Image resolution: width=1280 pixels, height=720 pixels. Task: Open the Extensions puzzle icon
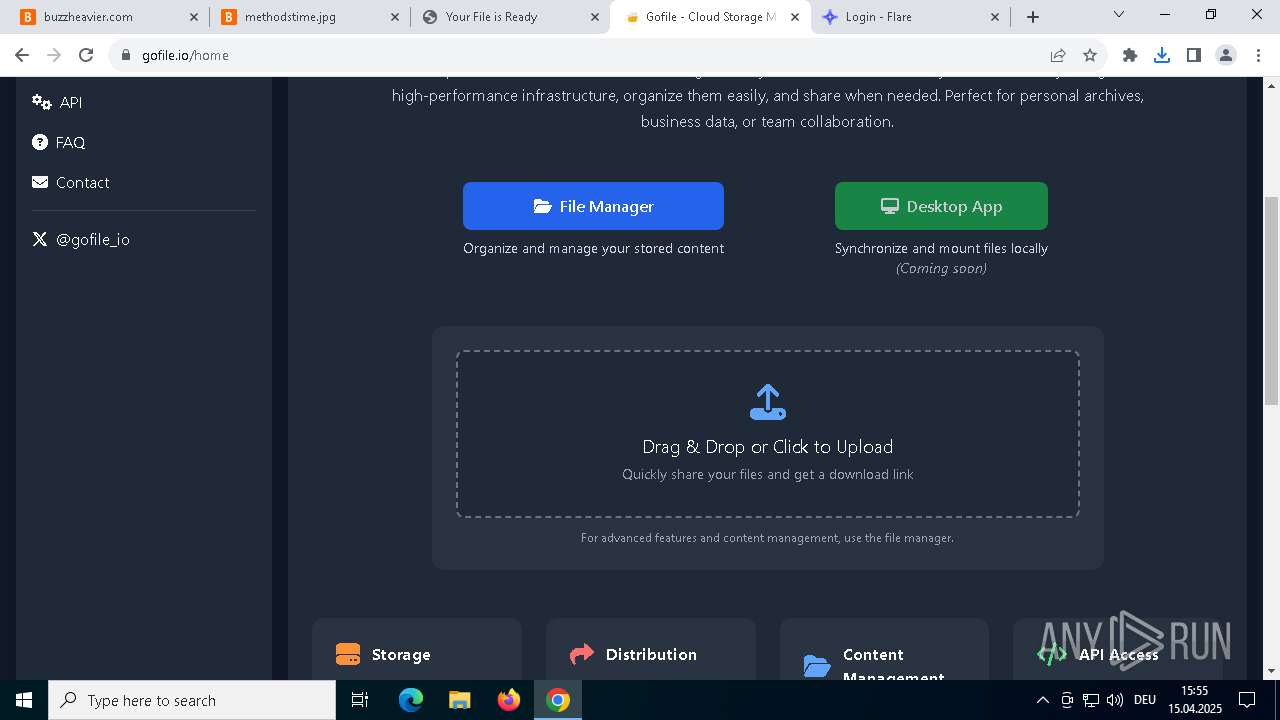pyautogui.click(x=1130, y=55)
